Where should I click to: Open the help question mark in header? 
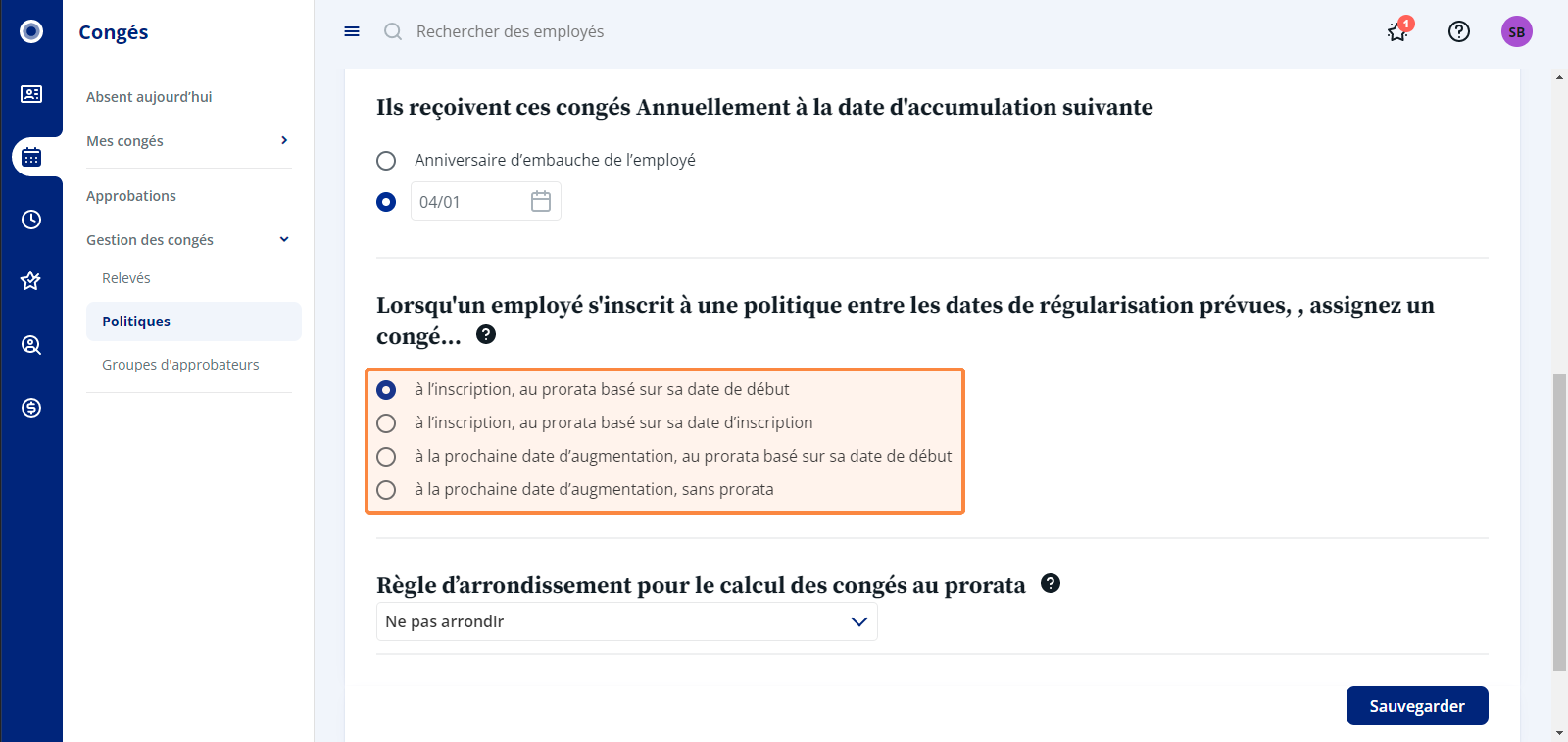pos(1458,32)
